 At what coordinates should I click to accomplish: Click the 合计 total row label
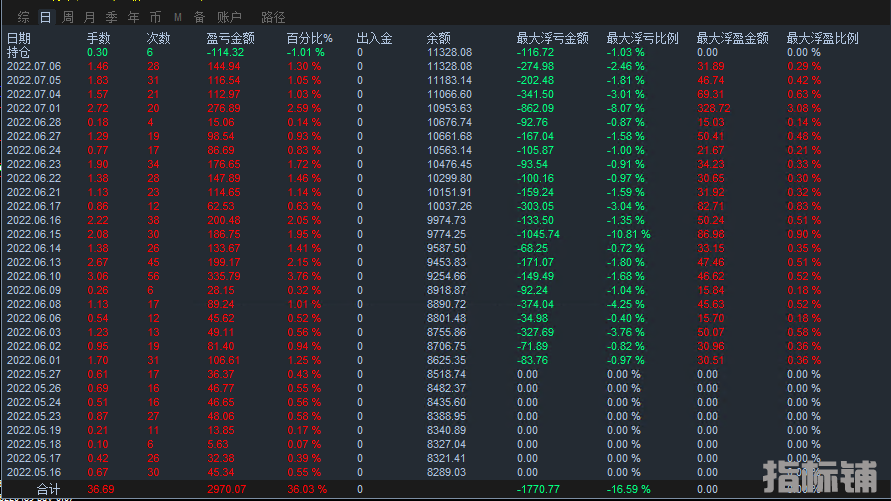coord(48,489)
